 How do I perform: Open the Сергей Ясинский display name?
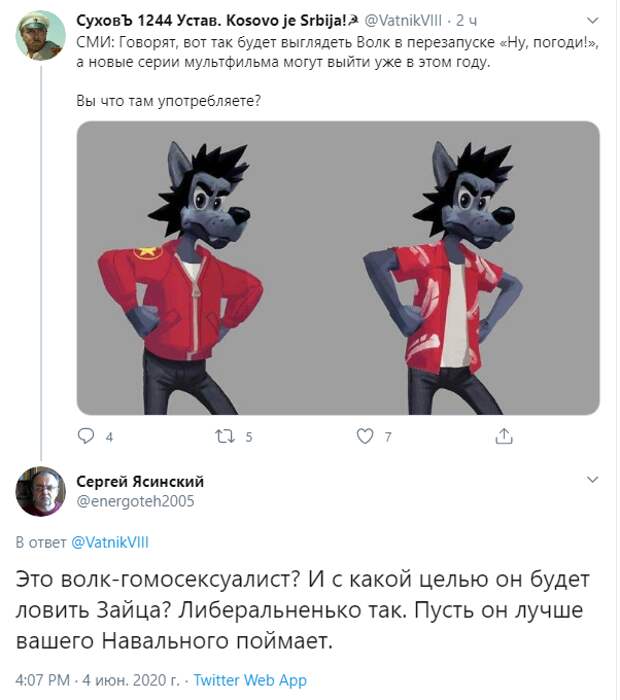(x=140, y=481)
